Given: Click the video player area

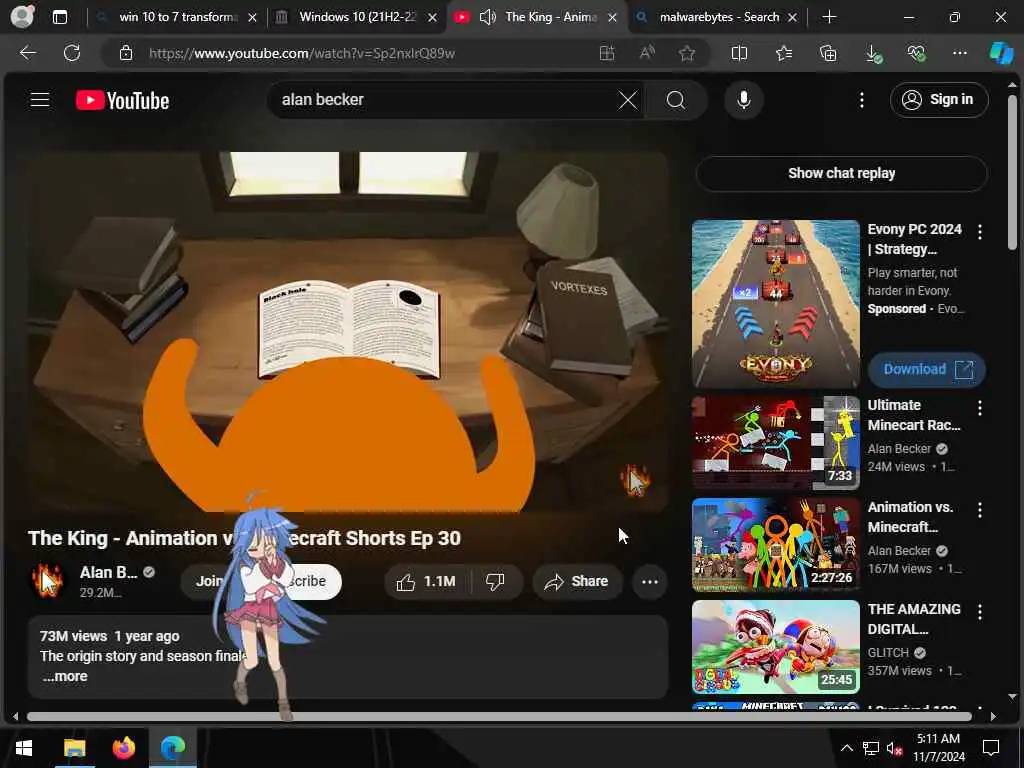Looking at the screenshot, I should tap(349, 332).
